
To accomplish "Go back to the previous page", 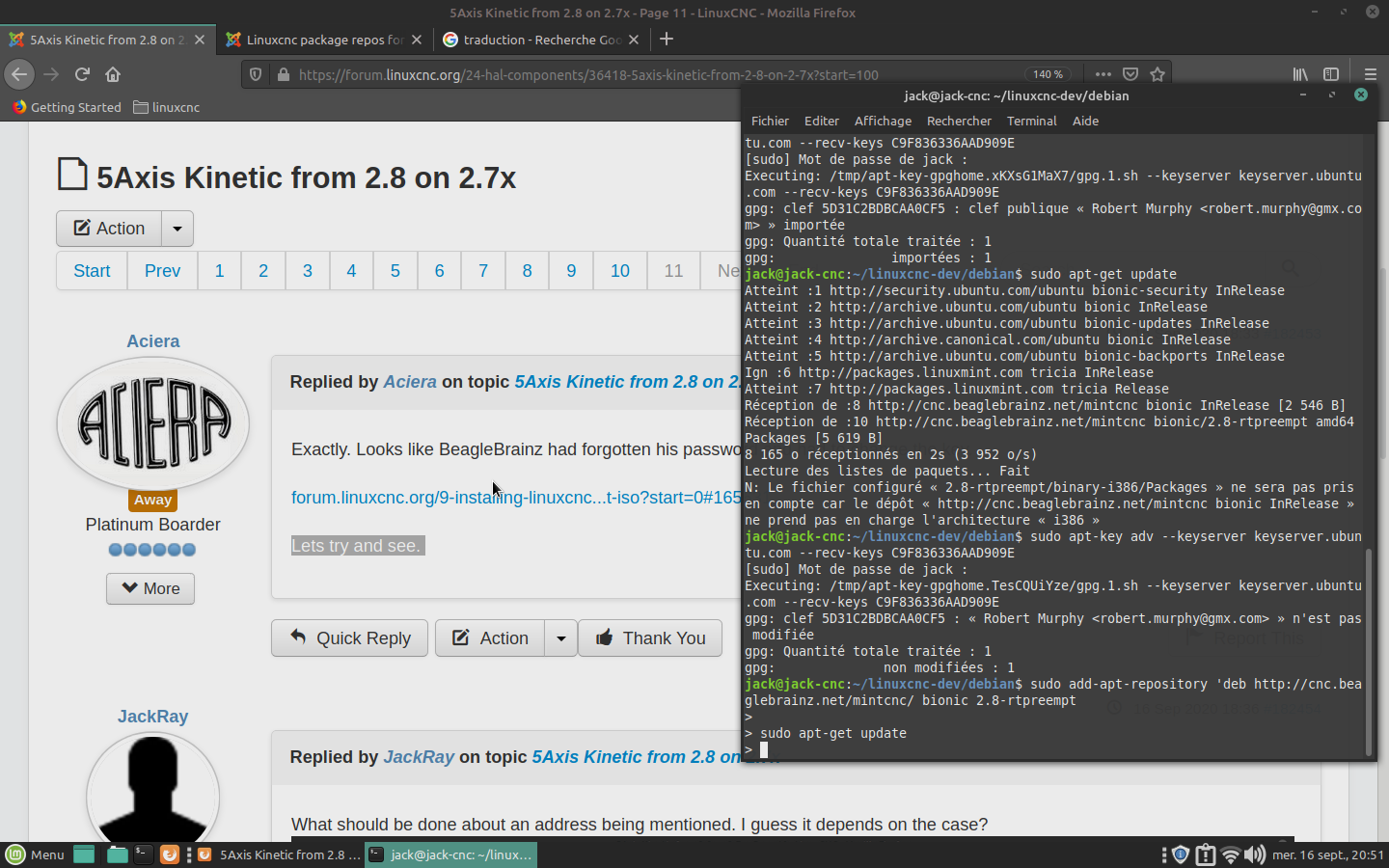I will tap(19, 74).
